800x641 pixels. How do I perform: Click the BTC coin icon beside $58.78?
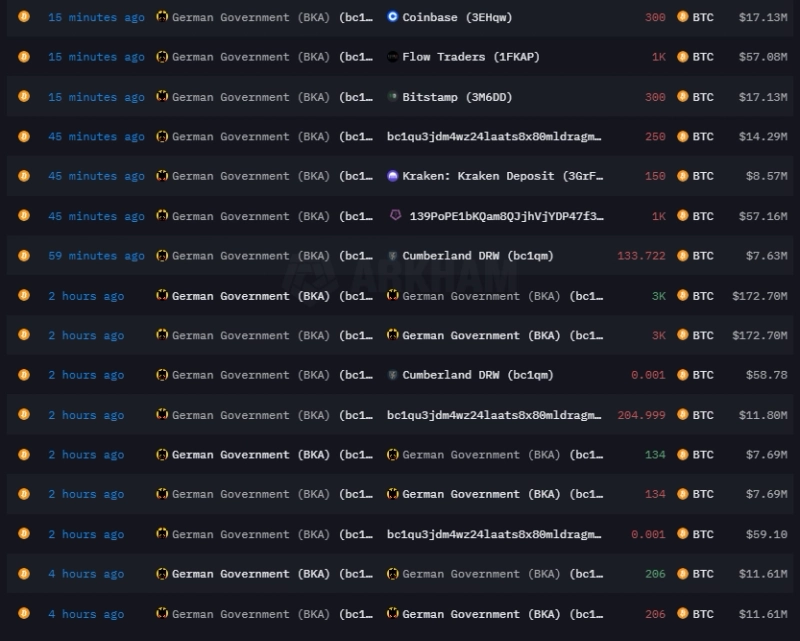[x=683, y=375]
